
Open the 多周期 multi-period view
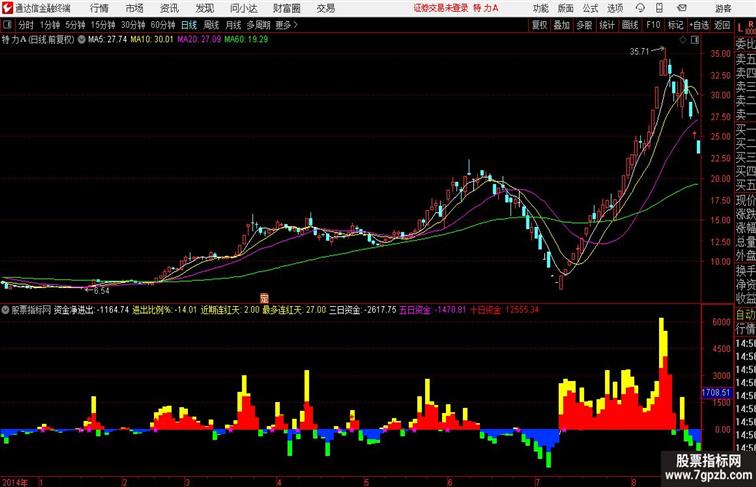tap(259, 25)
